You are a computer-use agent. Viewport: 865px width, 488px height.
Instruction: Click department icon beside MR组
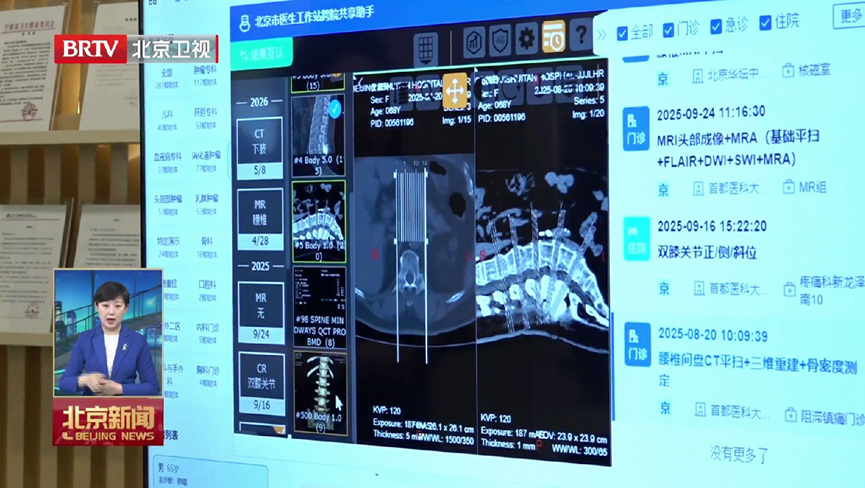click(789, 187)
